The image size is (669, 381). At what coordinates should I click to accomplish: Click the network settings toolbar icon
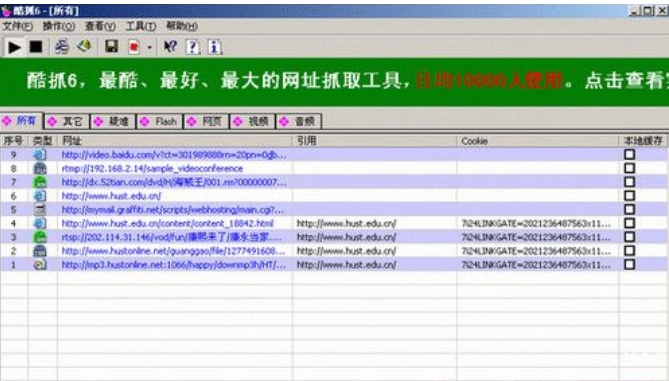point(62,47)
